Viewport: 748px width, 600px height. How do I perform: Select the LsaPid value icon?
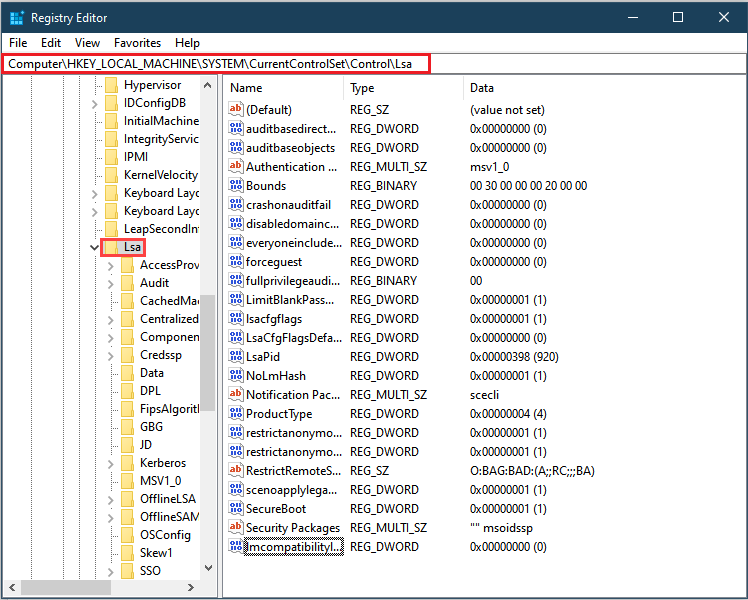236,357
